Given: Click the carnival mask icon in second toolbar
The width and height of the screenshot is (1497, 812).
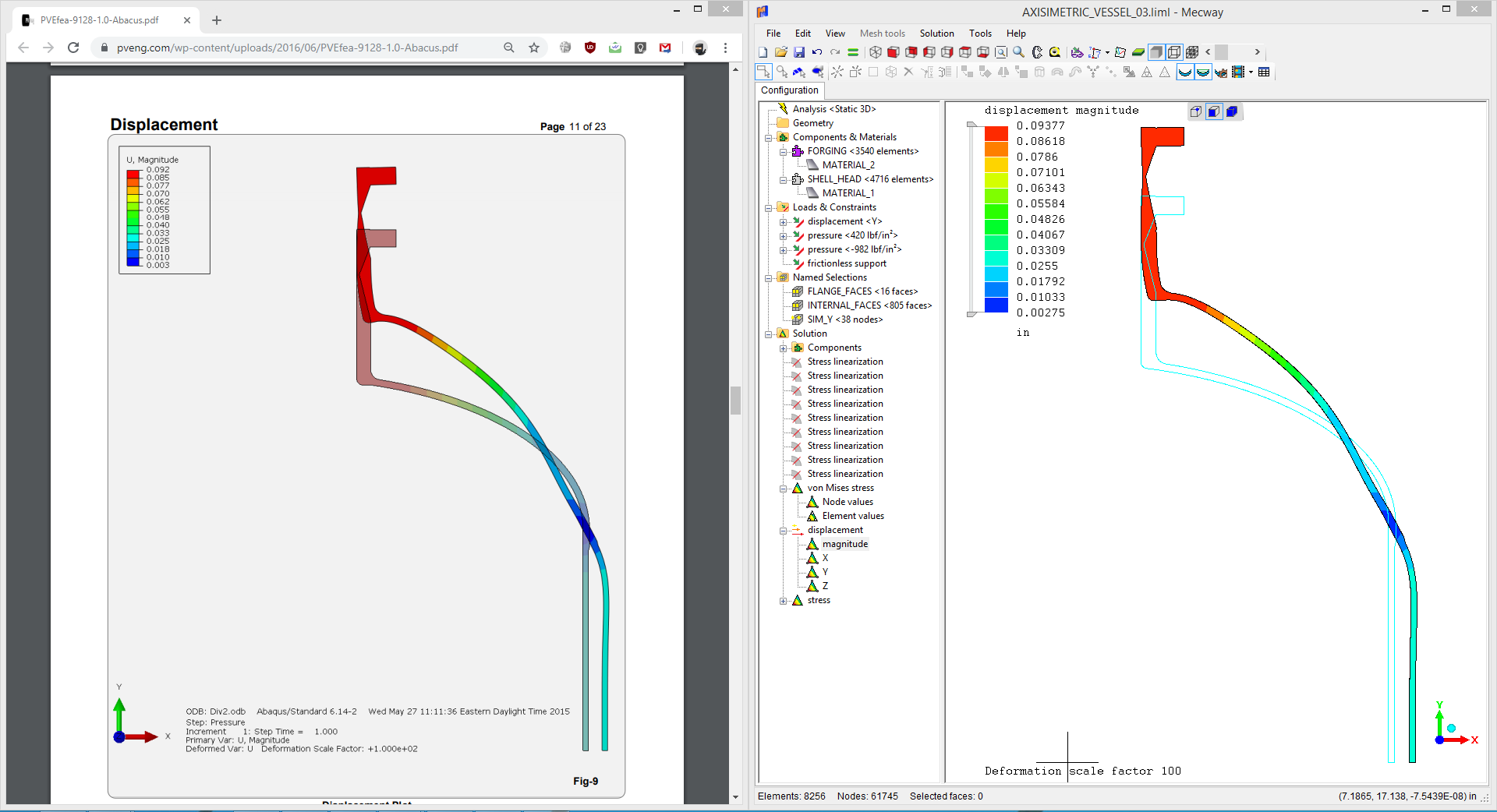Looking at the screenshot, I should tap(1221, 72).
